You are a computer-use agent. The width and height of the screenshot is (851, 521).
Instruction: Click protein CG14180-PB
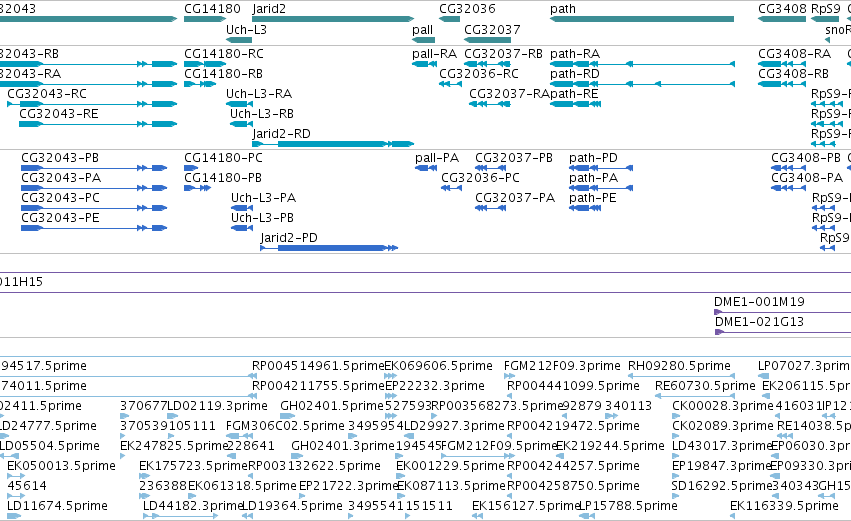click(198, 188)
